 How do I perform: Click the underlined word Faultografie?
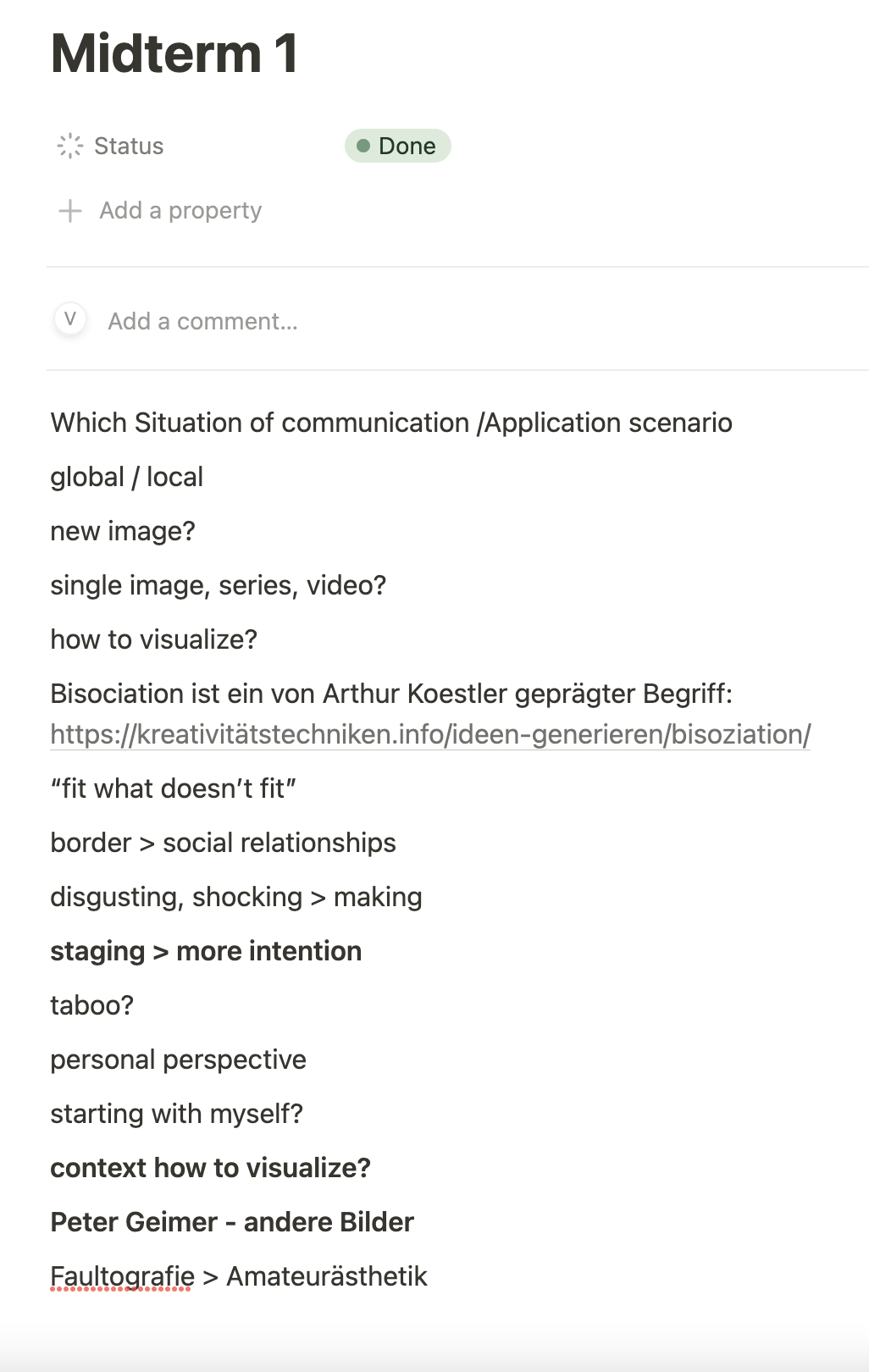[122, 1276]
